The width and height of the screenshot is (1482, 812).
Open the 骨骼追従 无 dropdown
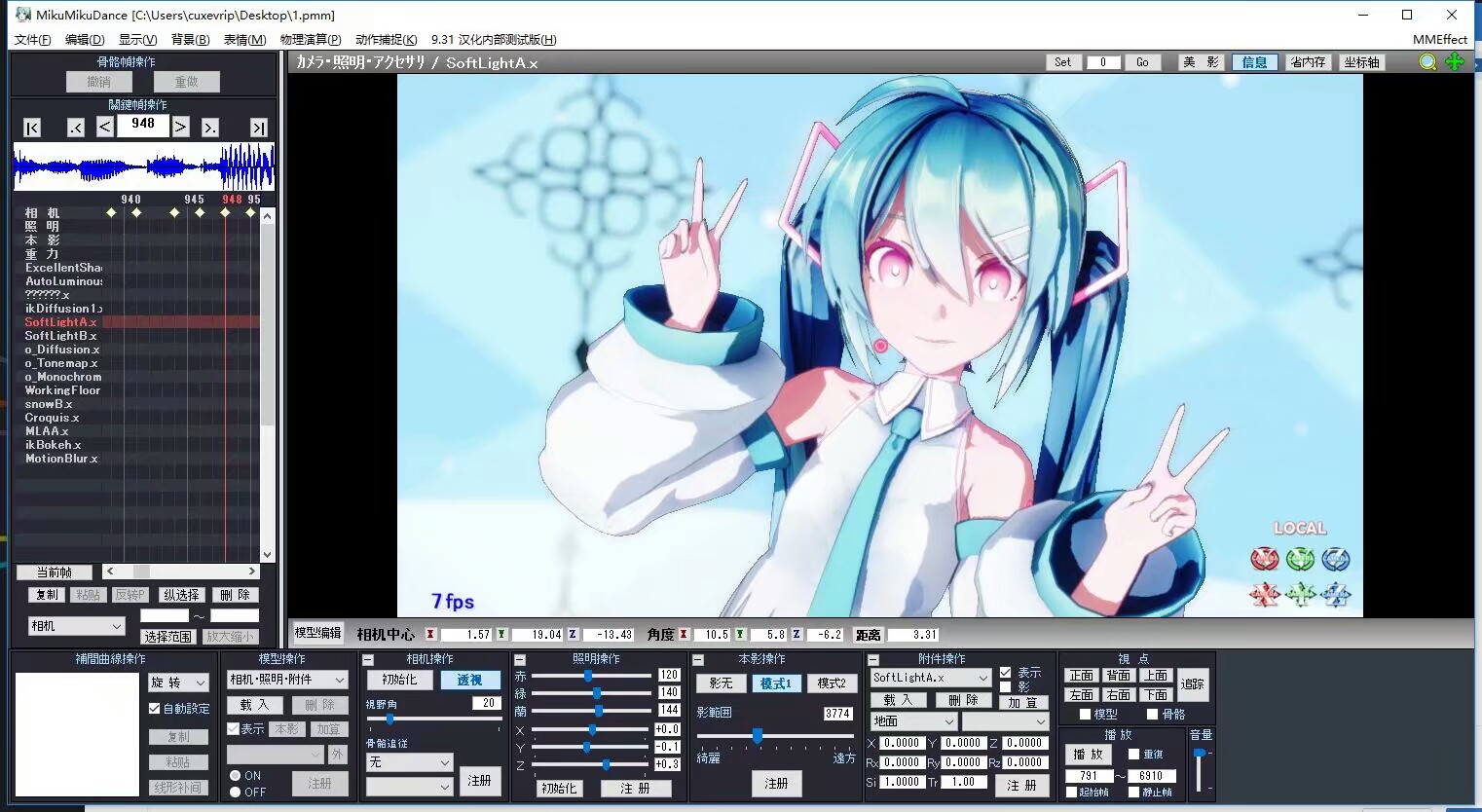coord(409,762)
